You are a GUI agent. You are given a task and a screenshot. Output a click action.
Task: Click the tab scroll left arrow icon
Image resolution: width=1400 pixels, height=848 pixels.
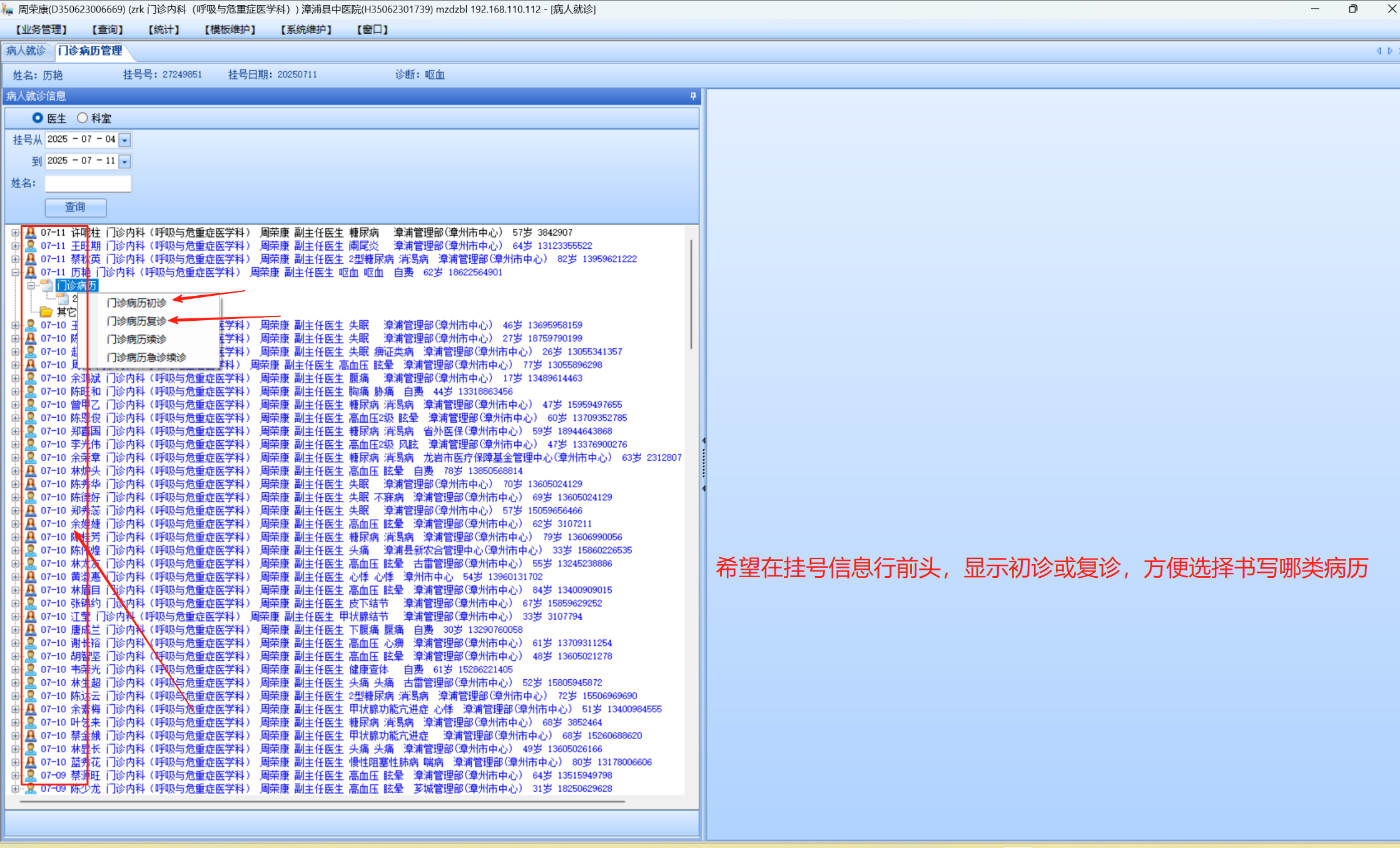(x=1378, y=51)
